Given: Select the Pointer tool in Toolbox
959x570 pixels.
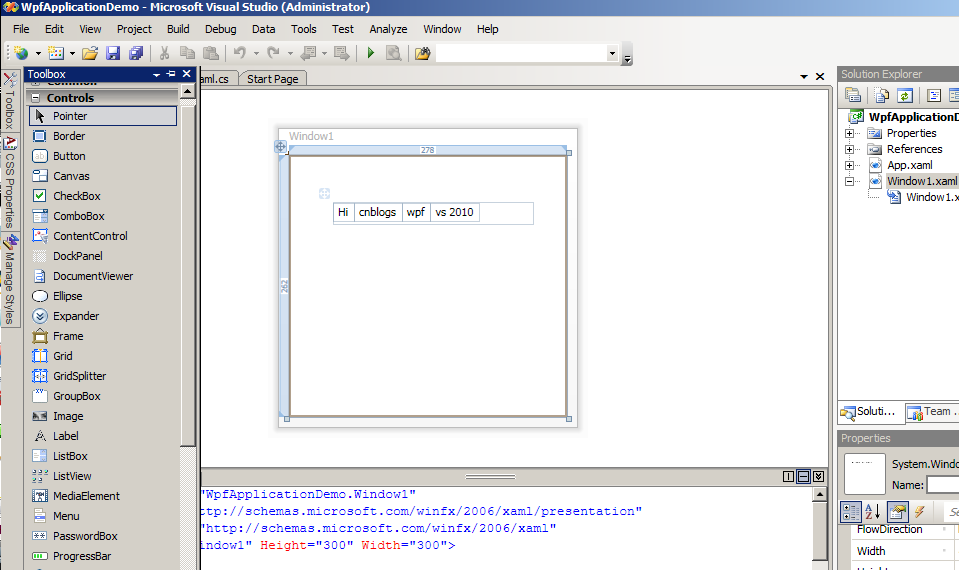Looking at the screenshot, I should (103, 116).
